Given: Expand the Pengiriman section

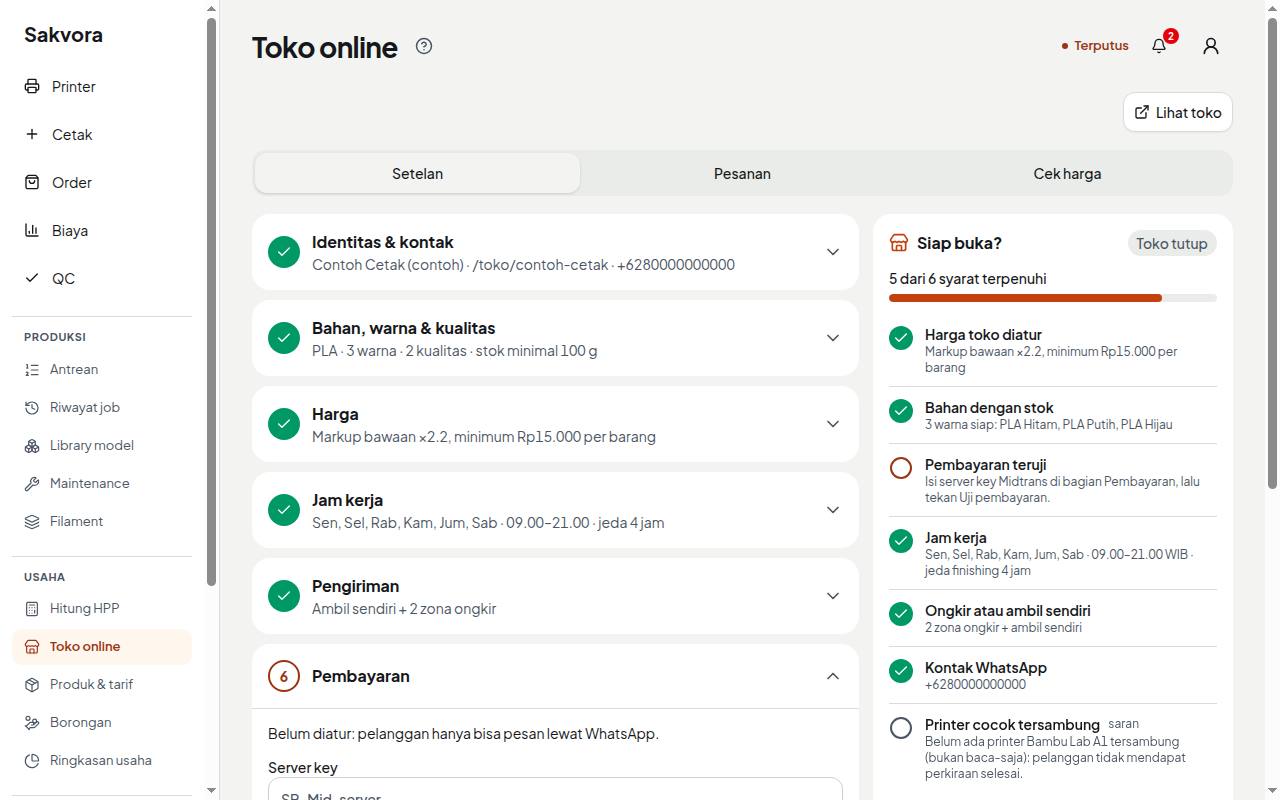Looking at the screenshot, I should (x=555, y=596).
